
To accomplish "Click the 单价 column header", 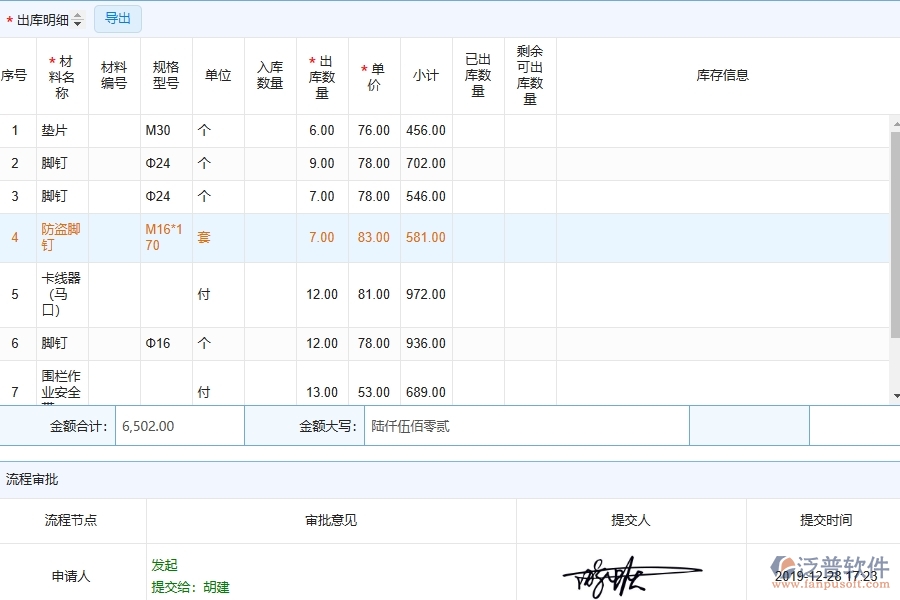I will pyautogui.click(x=373, y=74).
